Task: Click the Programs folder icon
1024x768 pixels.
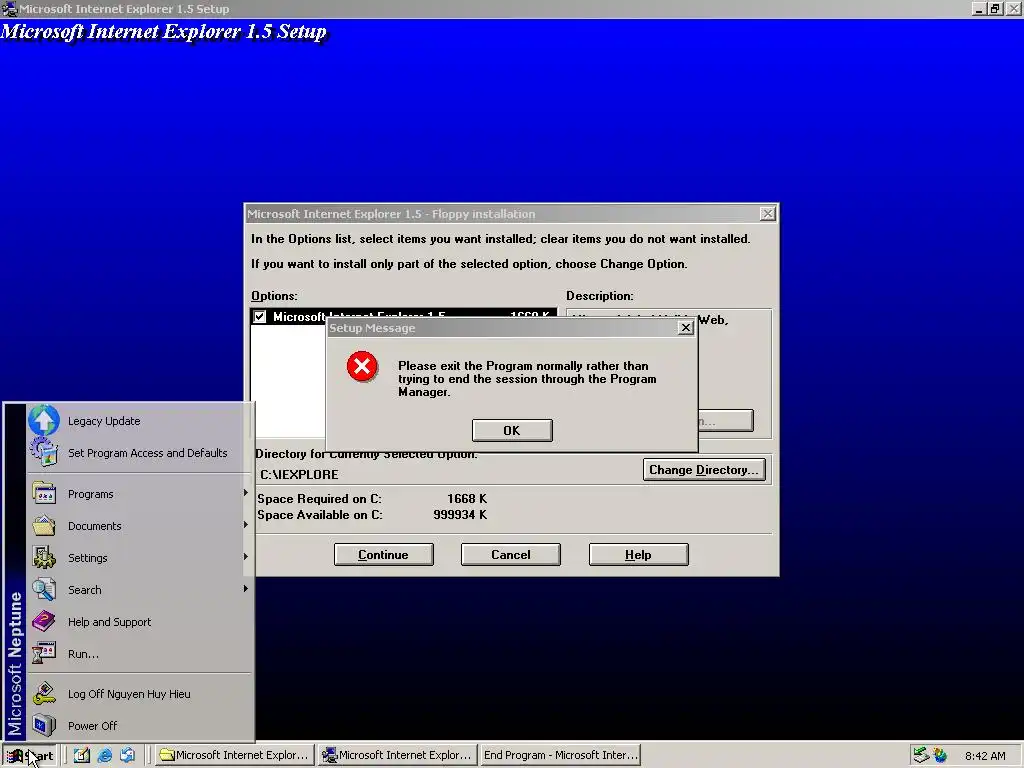Action: [x=44, y=493]
